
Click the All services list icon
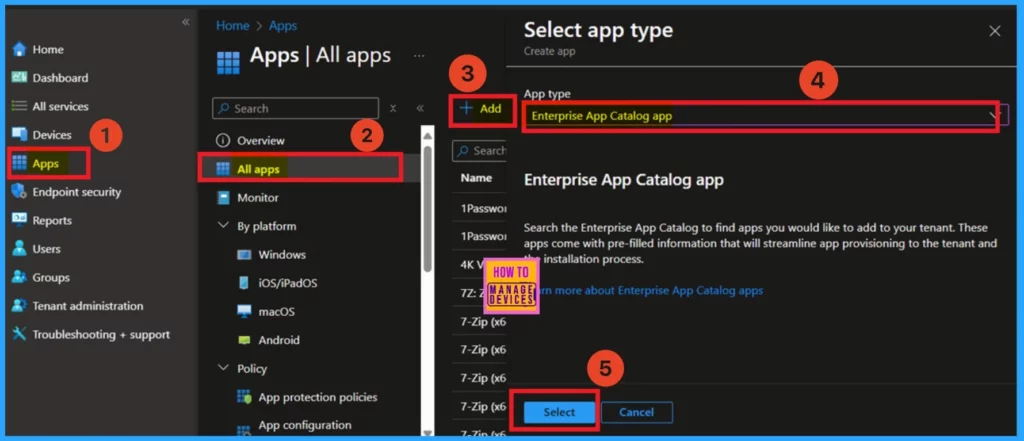[x=19, y=106]
